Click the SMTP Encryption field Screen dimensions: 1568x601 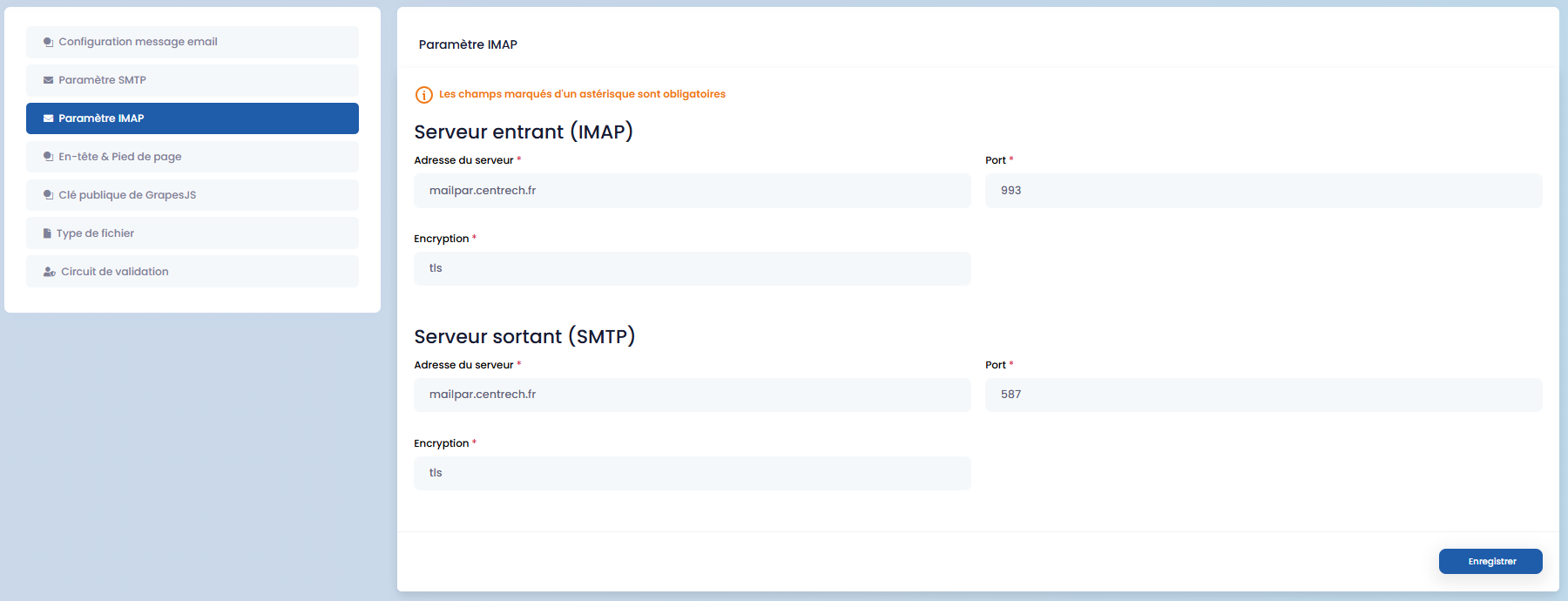pos(692,473)
